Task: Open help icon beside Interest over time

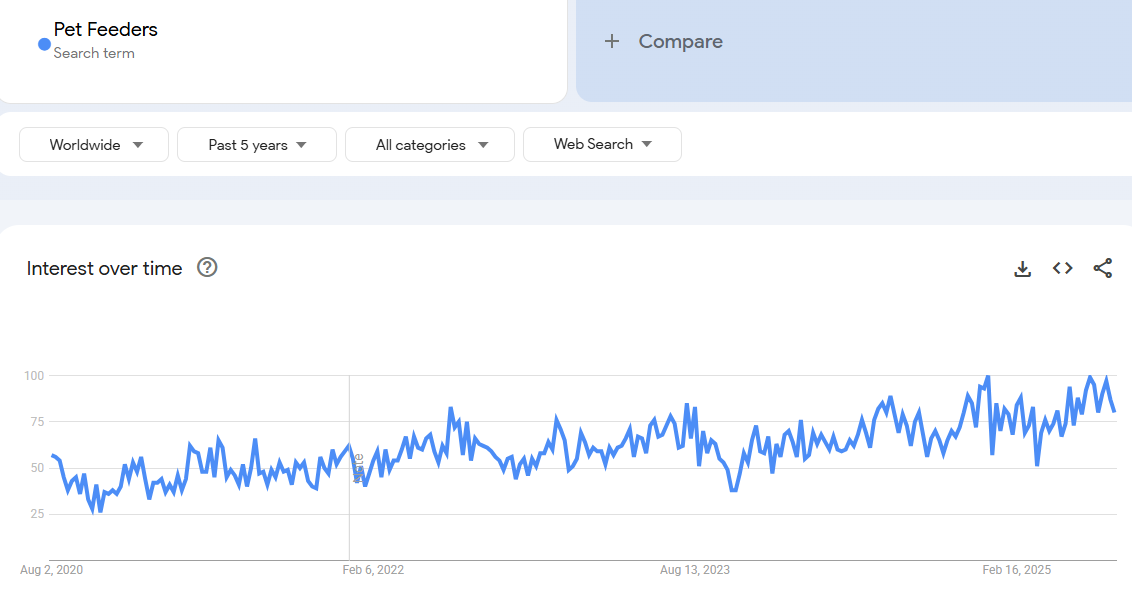Action: [x=207, y=267]
